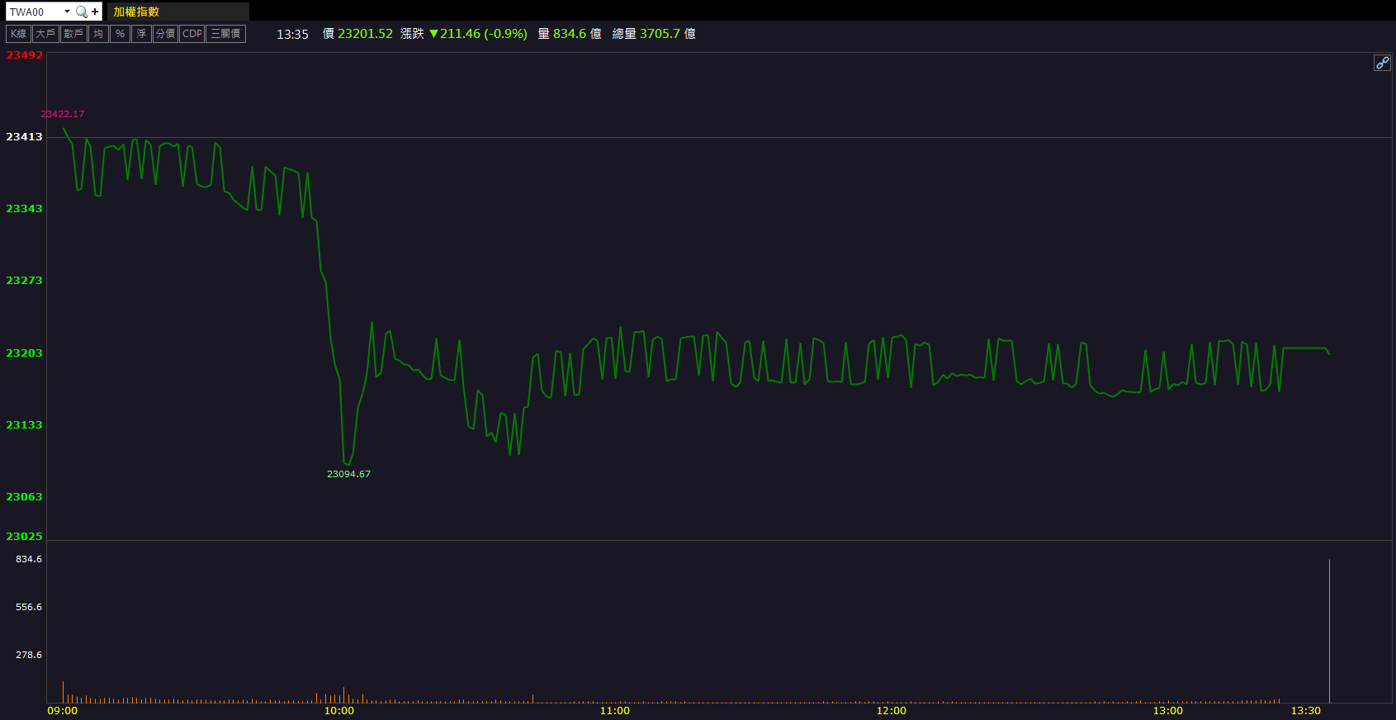Viewport: 1396px width, 720px height.
Task: Click the 加權指數 title label
Action: point(136,12)
